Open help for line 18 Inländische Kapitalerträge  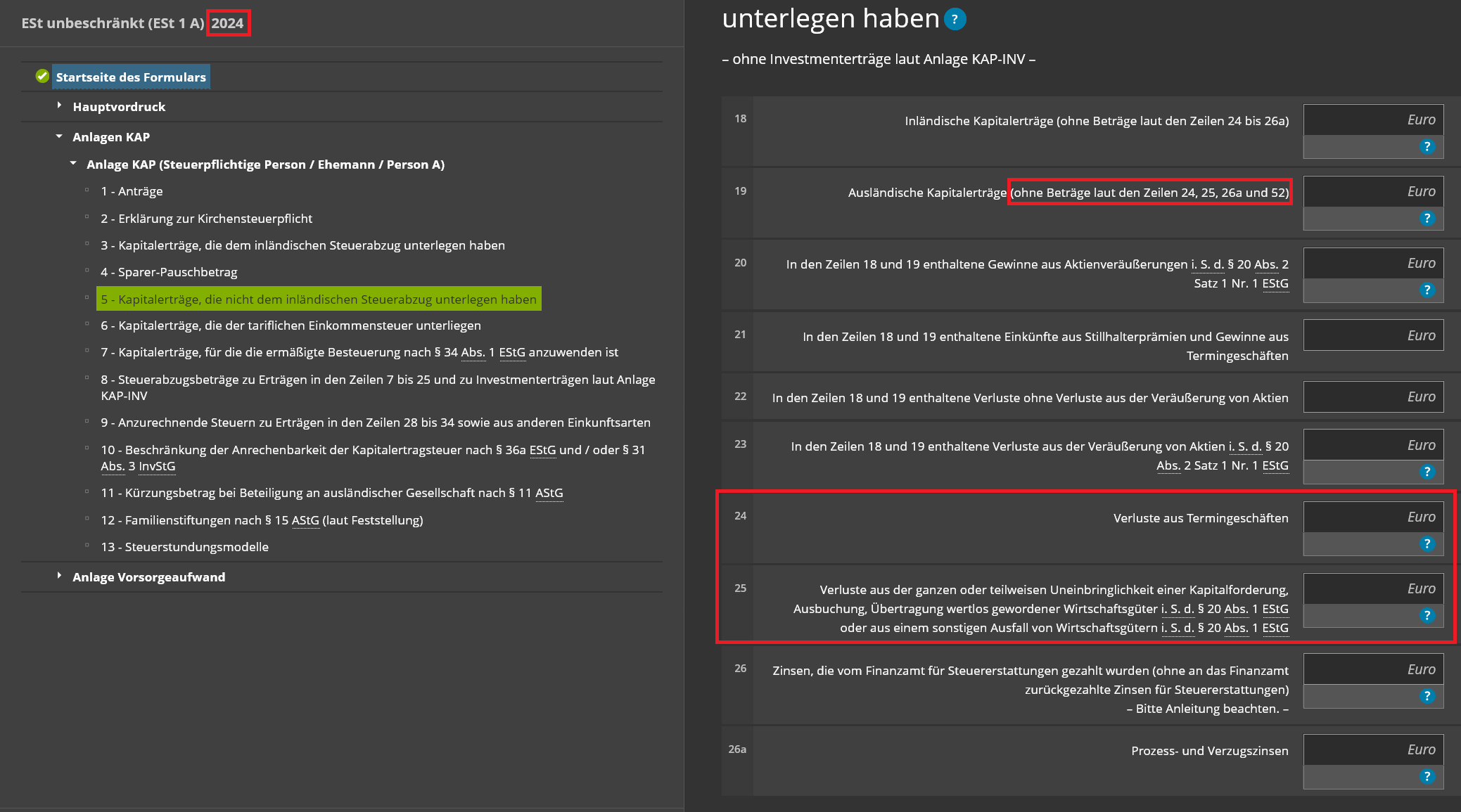pos(1427,146)
